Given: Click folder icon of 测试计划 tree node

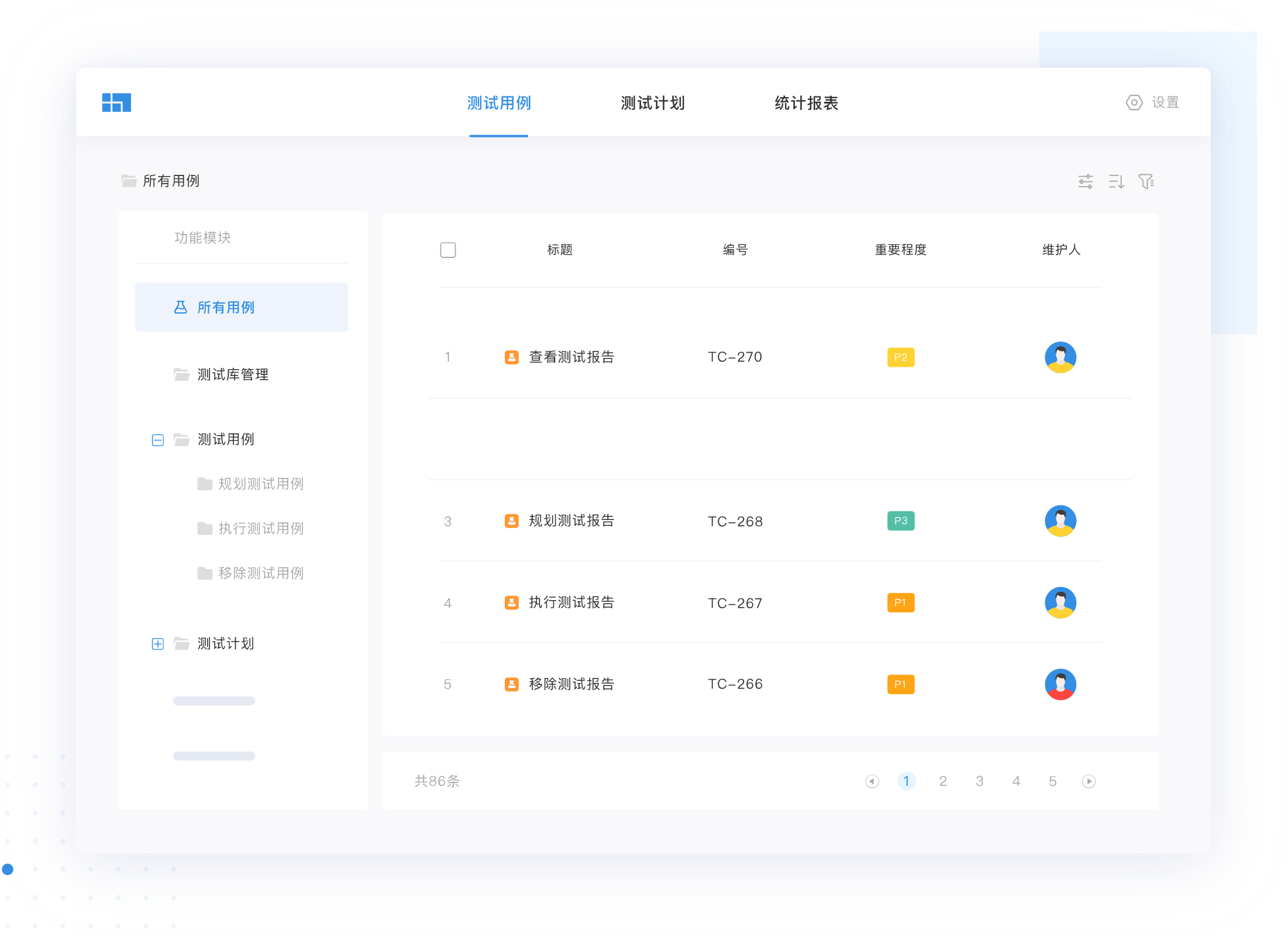Looking at the screenshot, I should [181, 643].
